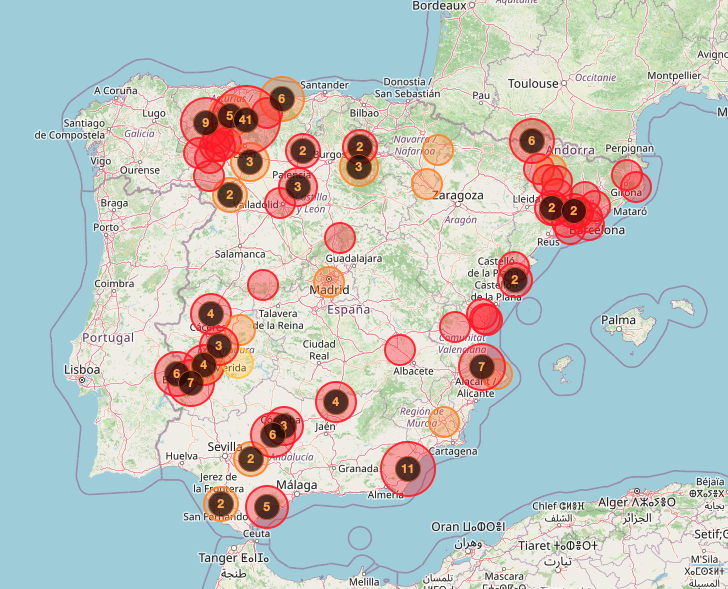Click the 3 cluster over Córdoba
The image size is (728, 589).
click(x=284, y=426)
